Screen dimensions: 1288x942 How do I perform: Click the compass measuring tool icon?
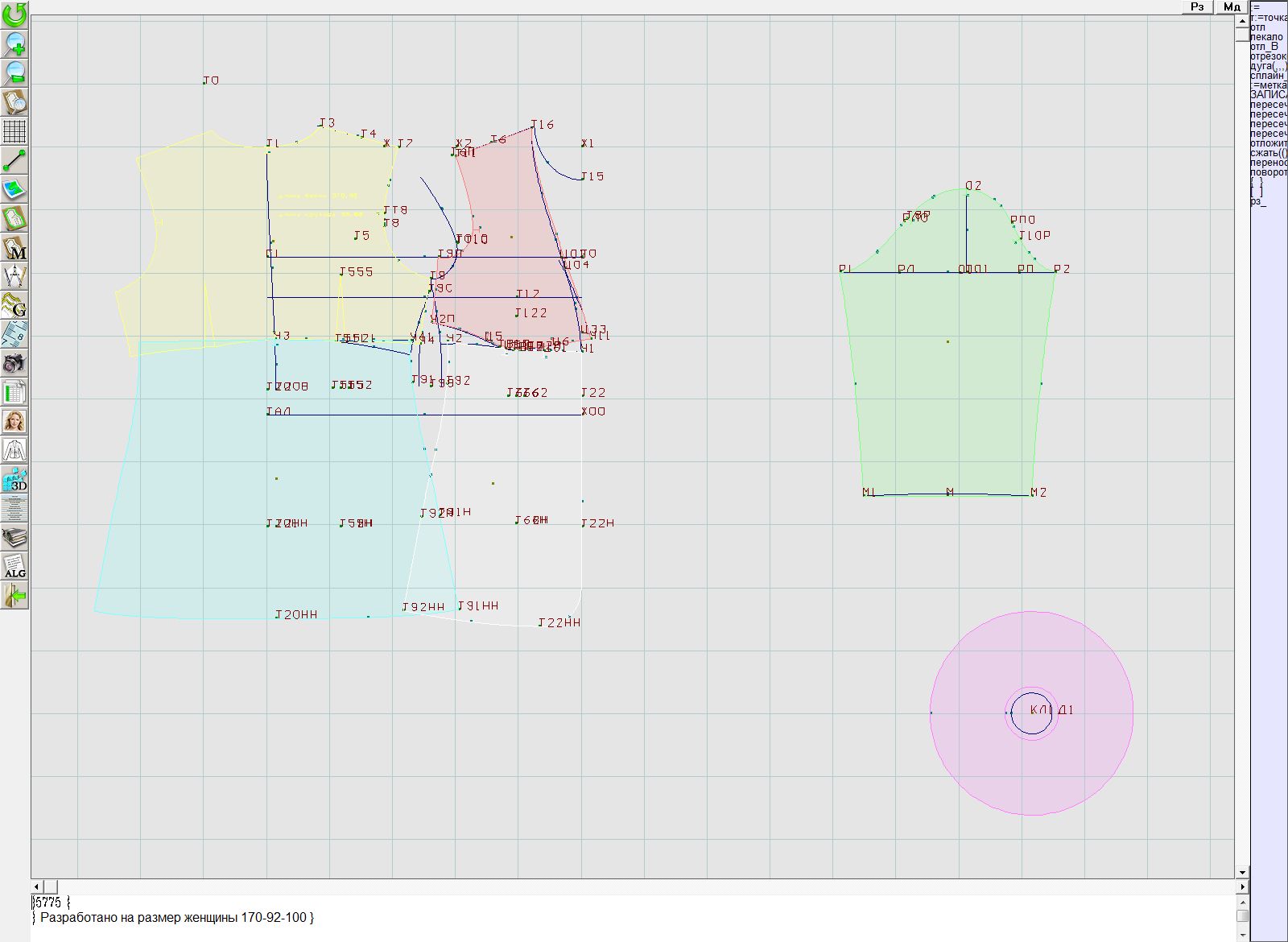[x=14, y=276]
